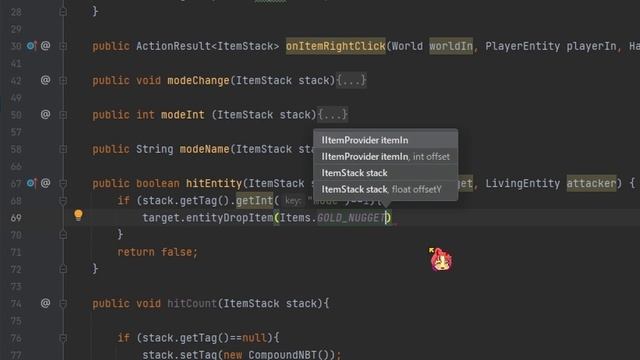Image resolution: width=640 pixels, height=360 pixels.
Task: Collapse the if block fold marker on line 68
Action: tap(63, 200)
